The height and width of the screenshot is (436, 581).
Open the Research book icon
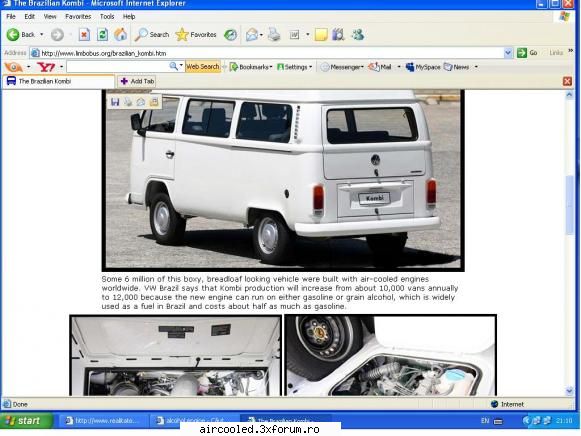338,35
